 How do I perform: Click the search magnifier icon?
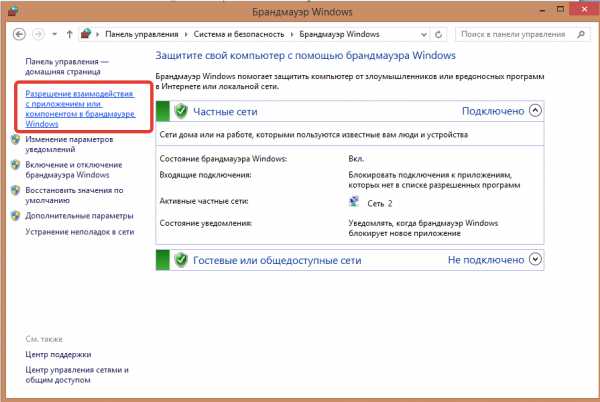point(581,34)
